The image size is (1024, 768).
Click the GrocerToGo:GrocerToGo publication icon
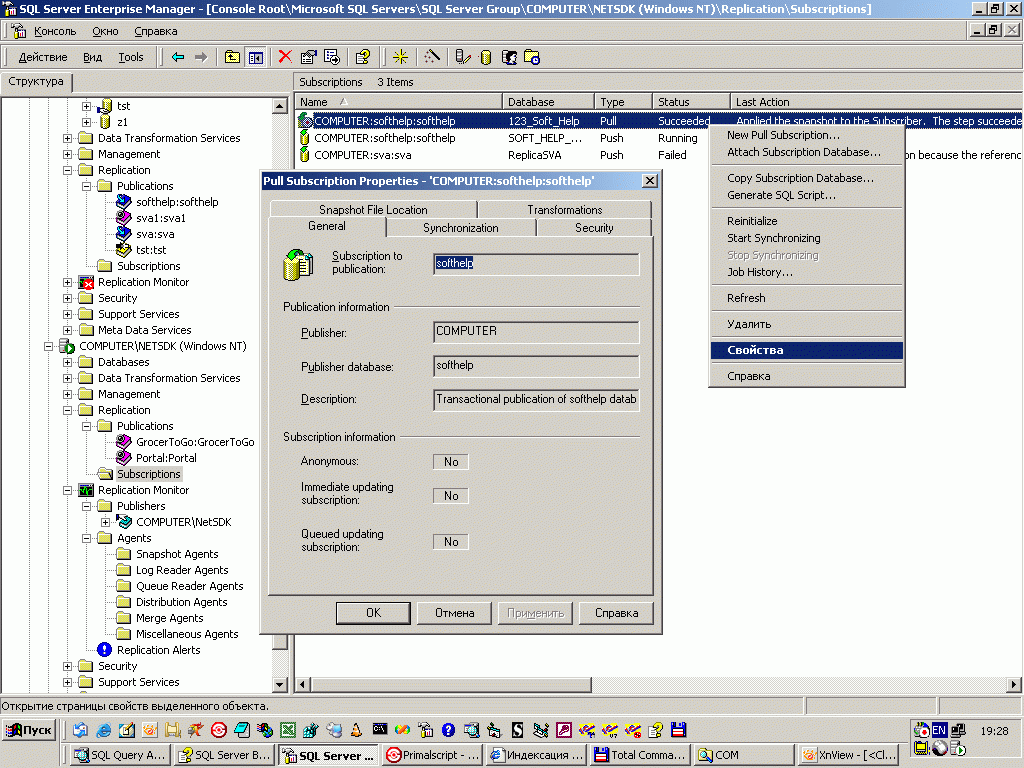point(123,442)
